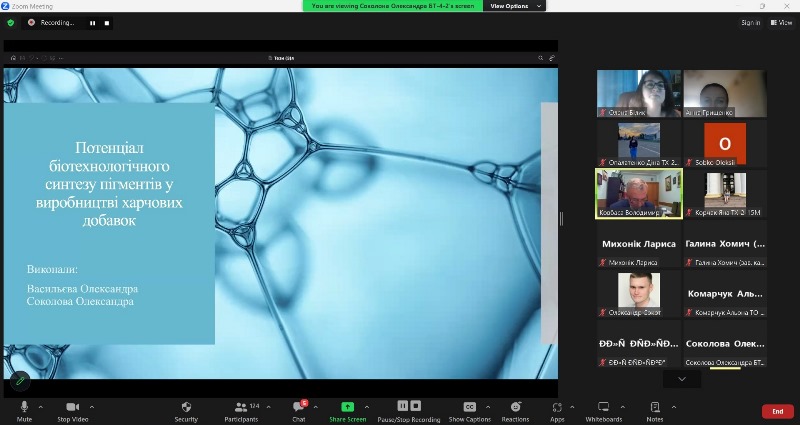This screenshot has width=800, height=425.
Task: Select Sobko Oleksii participant tile
Action: pos(725,144)
